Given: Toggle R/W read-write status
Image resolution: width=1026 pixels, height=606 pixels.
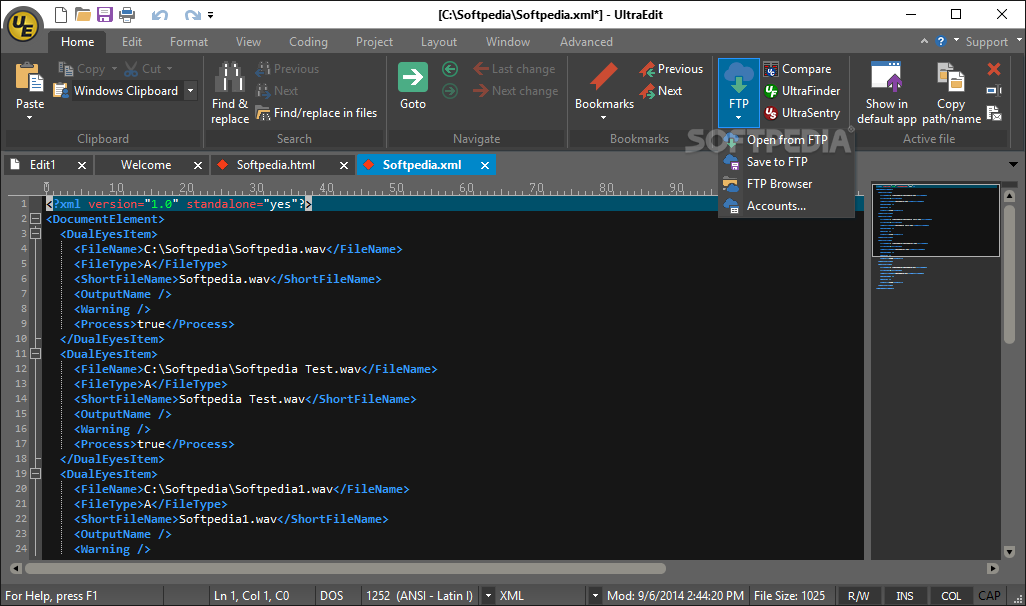Looking at the screenshot, I should (x=858, y=596).
